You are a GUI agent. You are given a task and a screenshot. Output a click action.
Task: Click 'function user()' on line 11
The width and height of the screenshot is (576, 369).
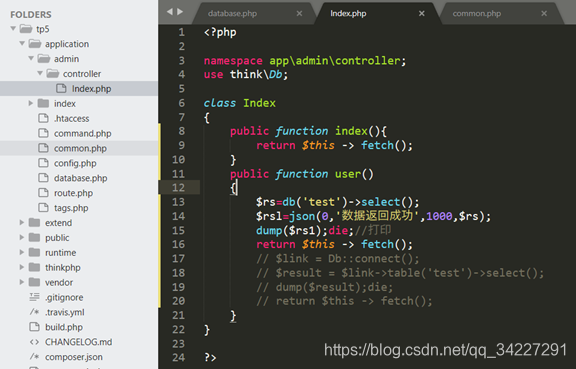tap(324, 174)
